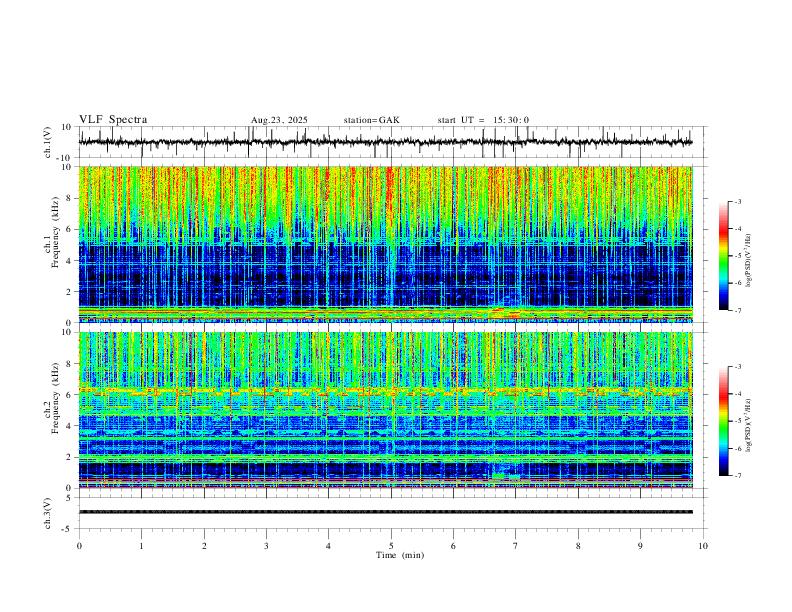Click the ch.1(V) waveform axis label
The image size is (792, 612).
tap(48, 142)
